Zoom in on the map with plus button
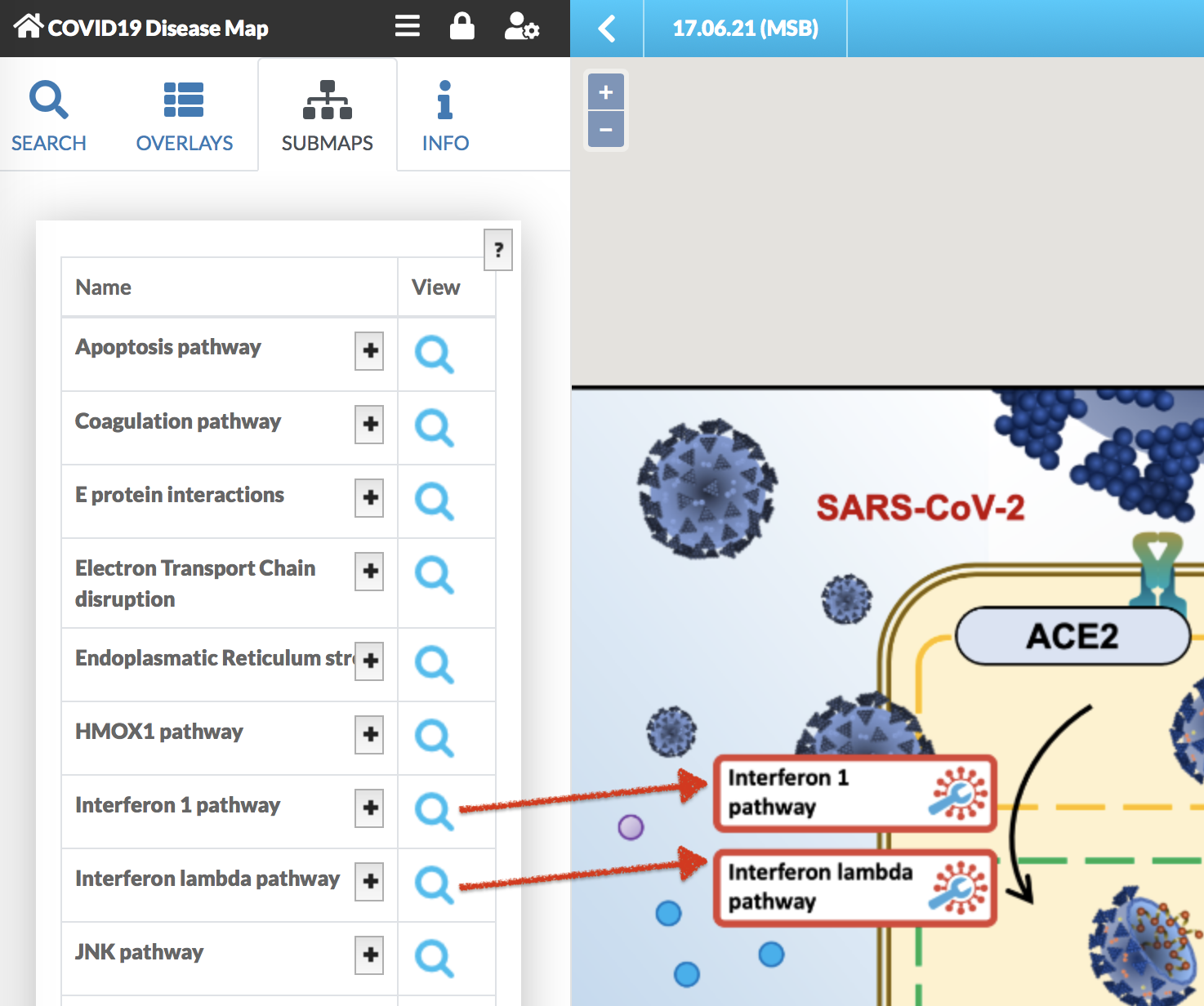 pos(606,92)
